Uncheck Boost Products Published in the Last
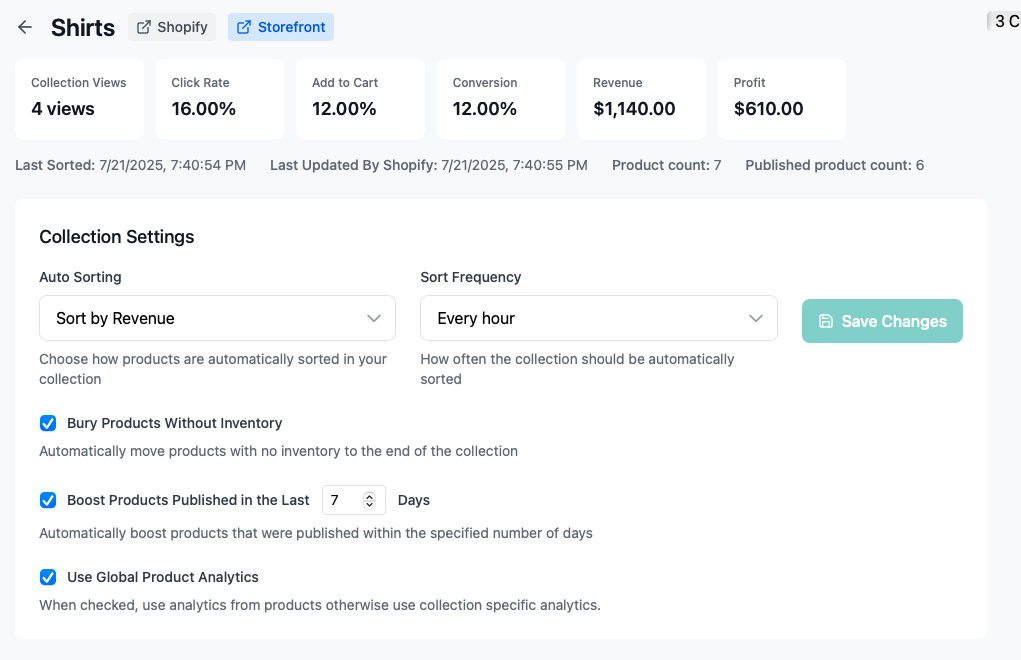 [x=48, y=500]
